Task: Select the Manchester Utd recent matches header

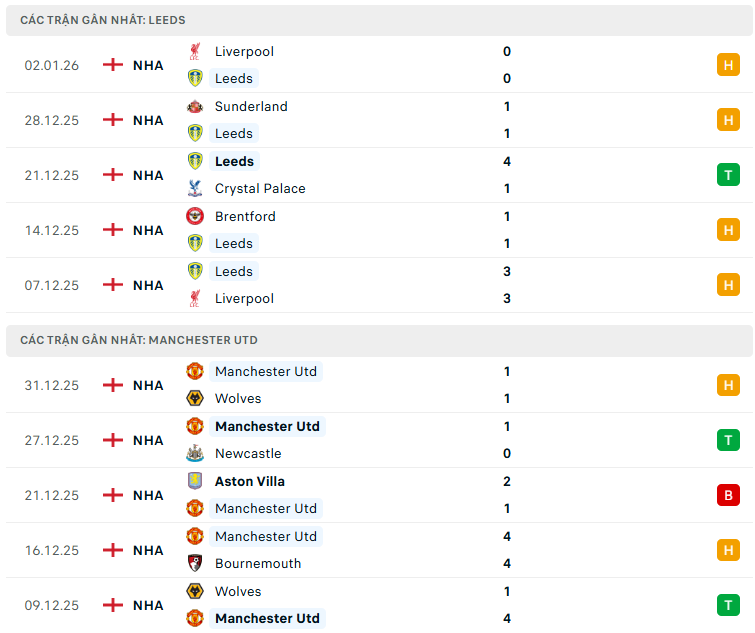Action: coord(139,340)
